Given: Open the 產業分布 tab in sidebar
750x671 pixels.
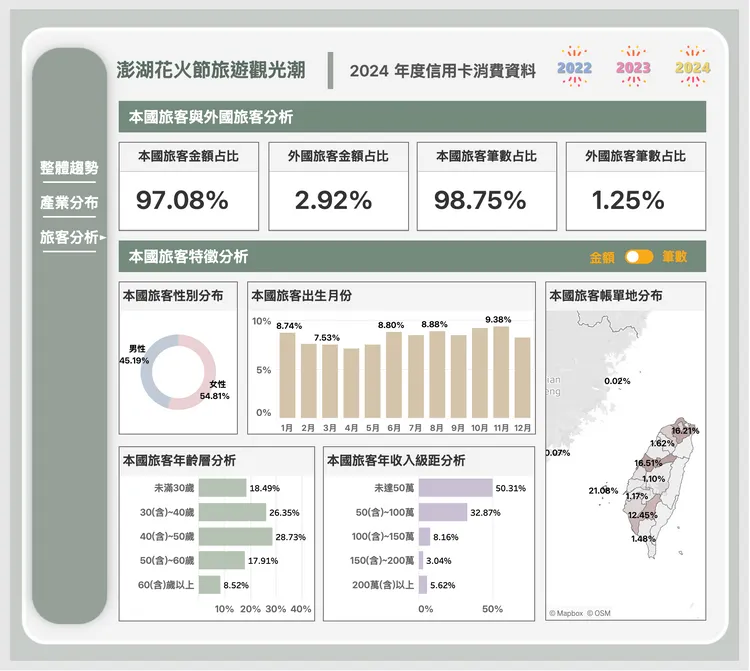Looking at the screenshot, I should (x=69, y=202).
